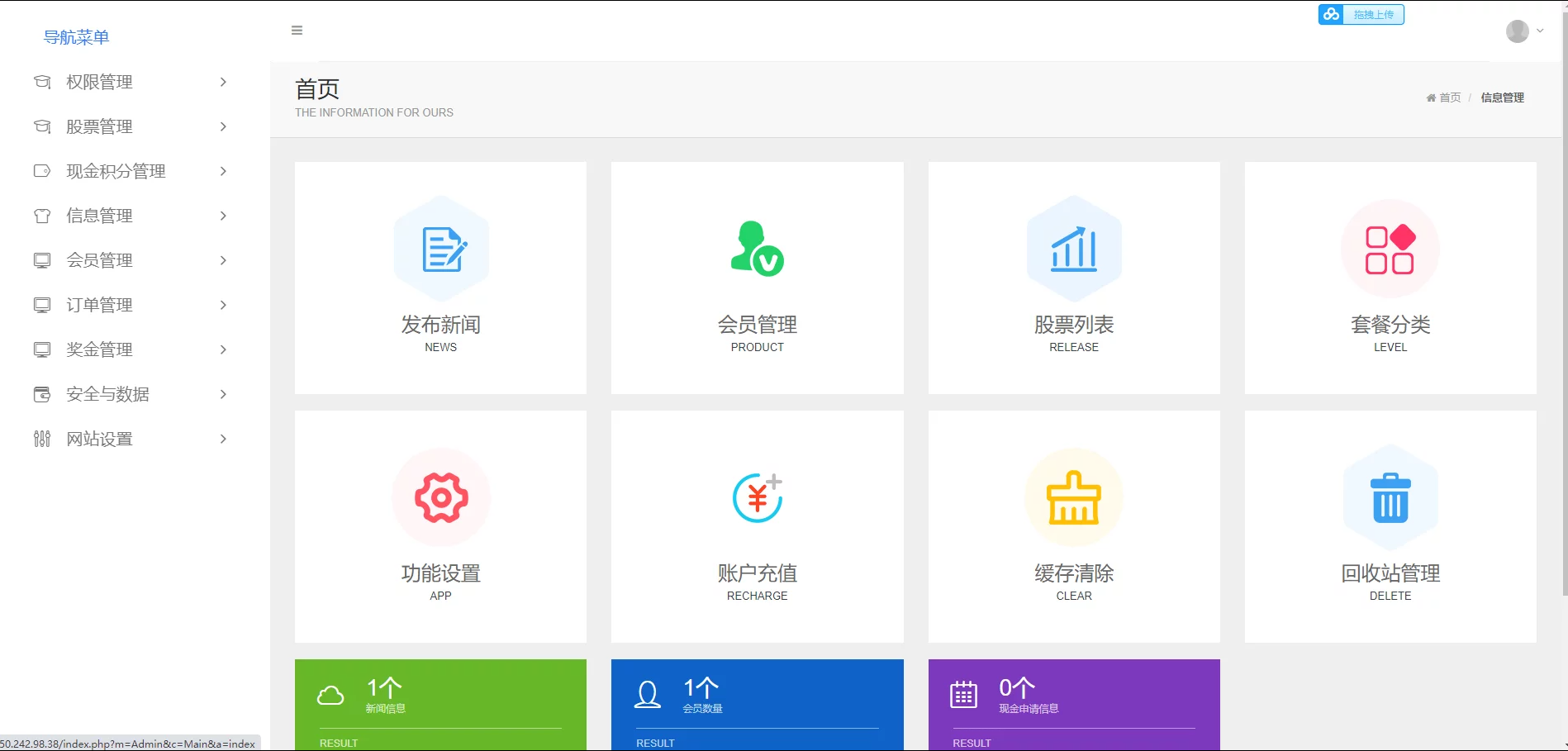Screen dimensions: 1568x751
Task: Click the cloud icon on 新闻信息 card
Action: 330,694
